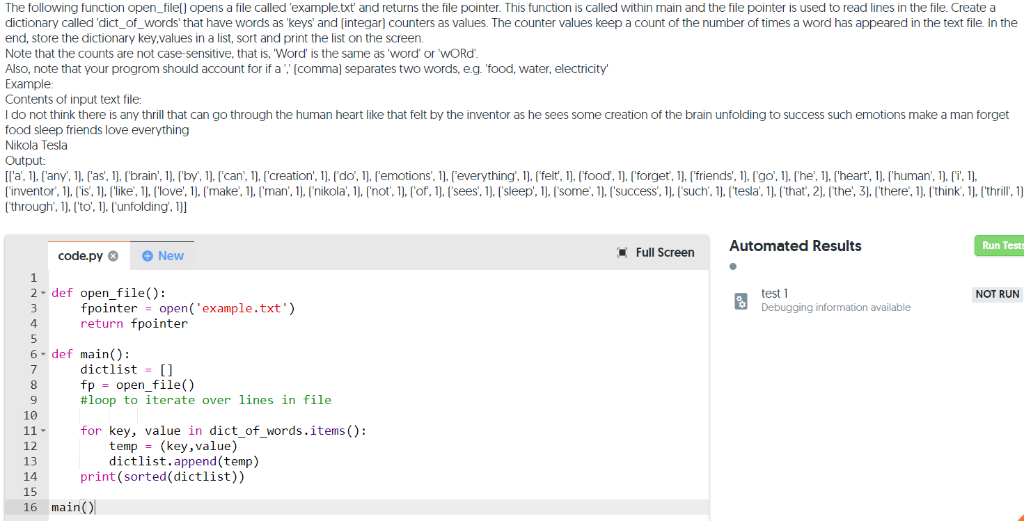Collapse the for loop fold arrow on line 11
1024x521 pixels.
[x=43, y=431]
